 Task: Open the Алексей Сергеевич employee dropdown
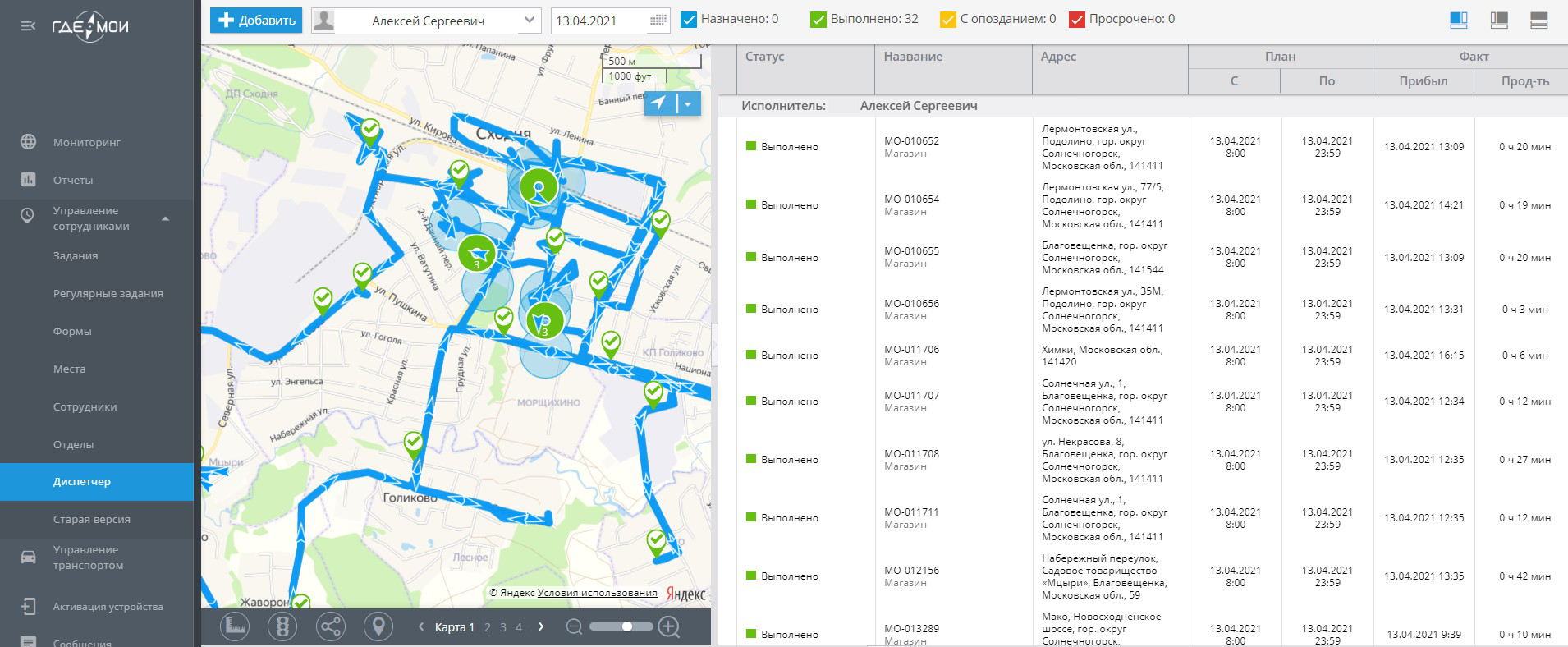(427, 21)
